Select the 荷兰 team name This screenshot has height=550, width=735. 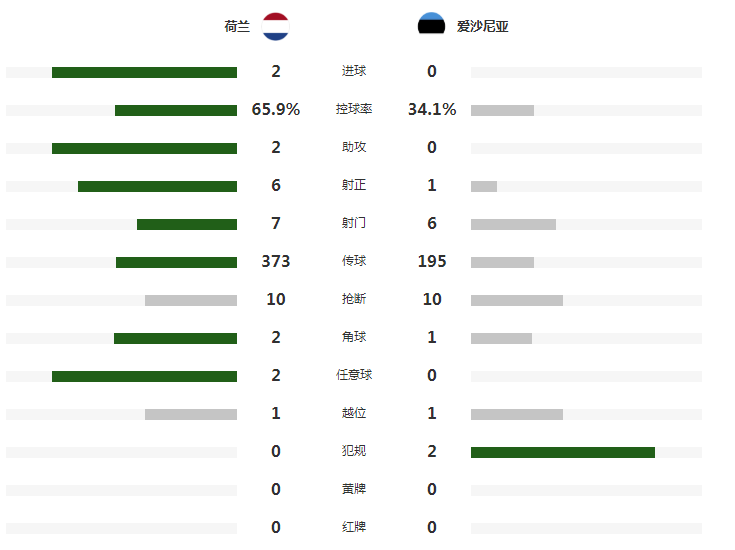(237, 26)
